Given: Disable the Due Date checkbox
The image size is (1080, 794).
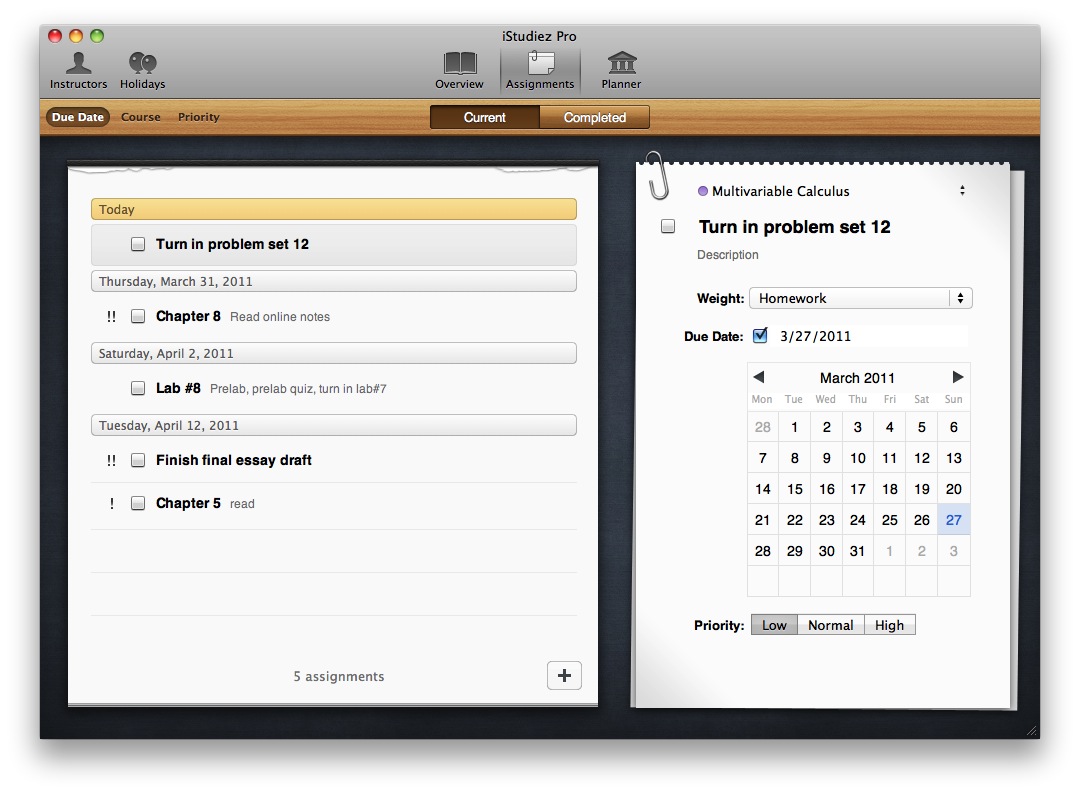Looking at the screenshot, I should tap(760, 335).
